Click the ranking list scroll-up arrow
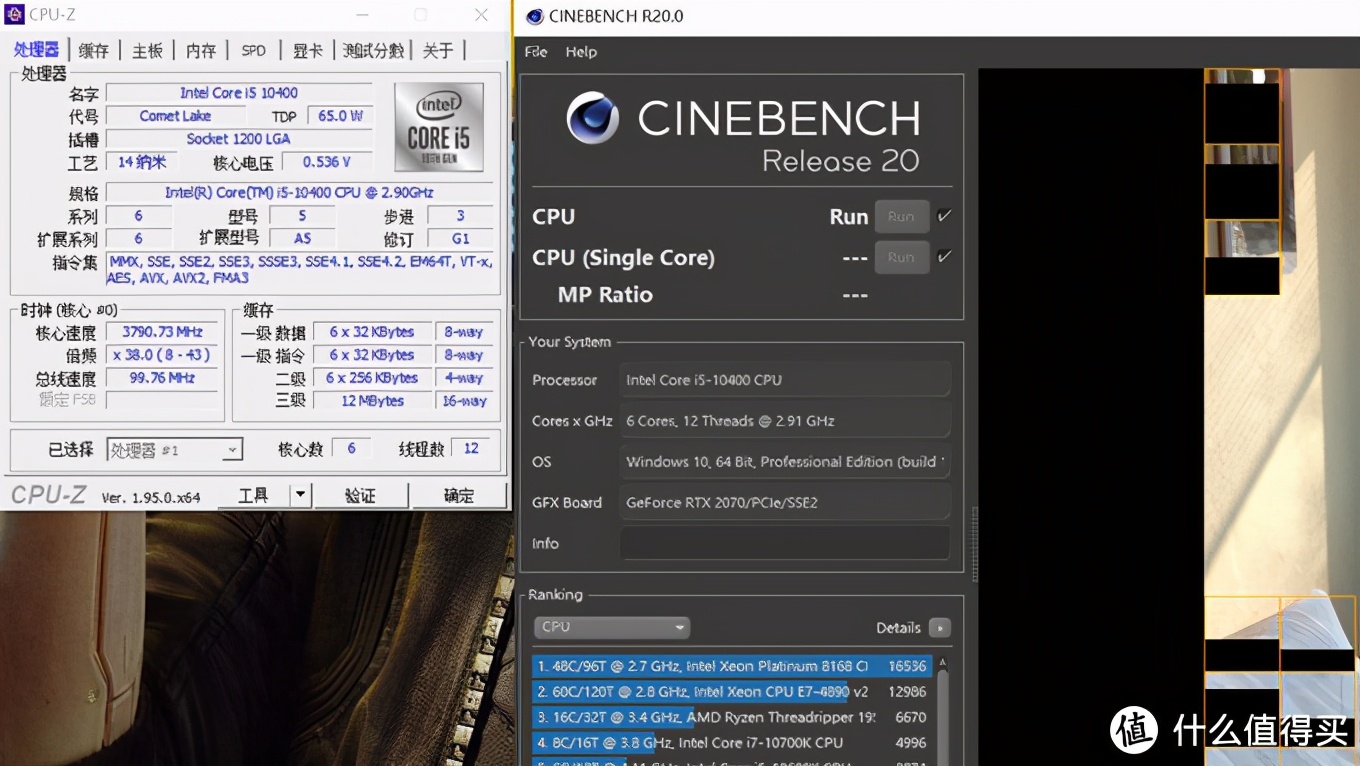1360x766 pixels. [942, 663]
